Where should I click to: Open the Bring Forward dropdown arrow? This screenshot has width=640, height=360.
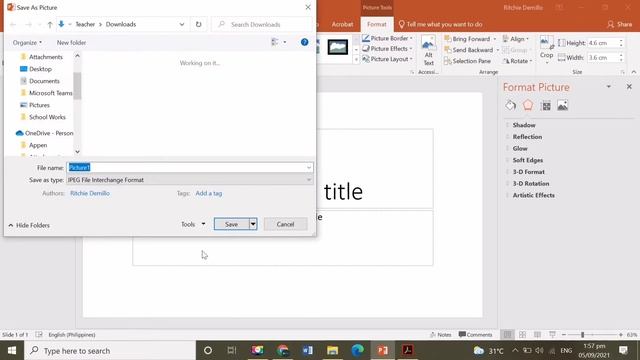tap(495, 39)
